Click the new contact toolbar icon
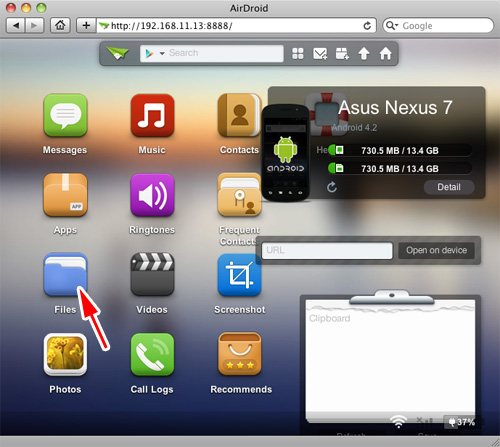 pos(342,53)
